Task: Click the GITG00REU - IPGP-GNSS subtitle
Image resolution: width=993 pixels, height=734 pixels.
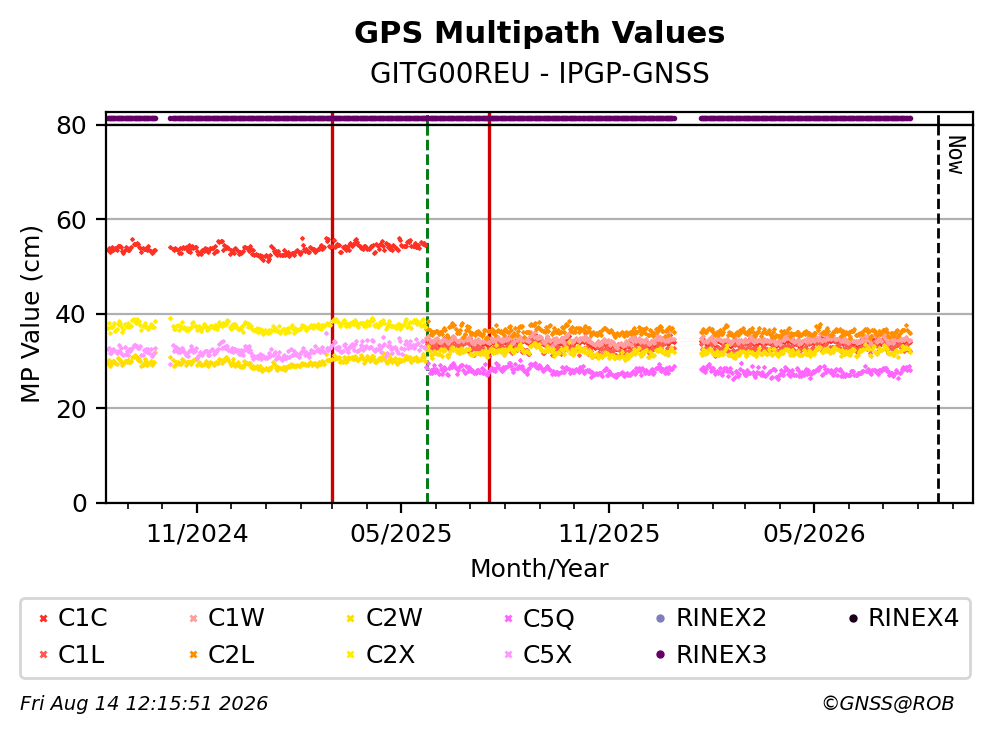Action: pyautogui.click(x=540, y=73)
